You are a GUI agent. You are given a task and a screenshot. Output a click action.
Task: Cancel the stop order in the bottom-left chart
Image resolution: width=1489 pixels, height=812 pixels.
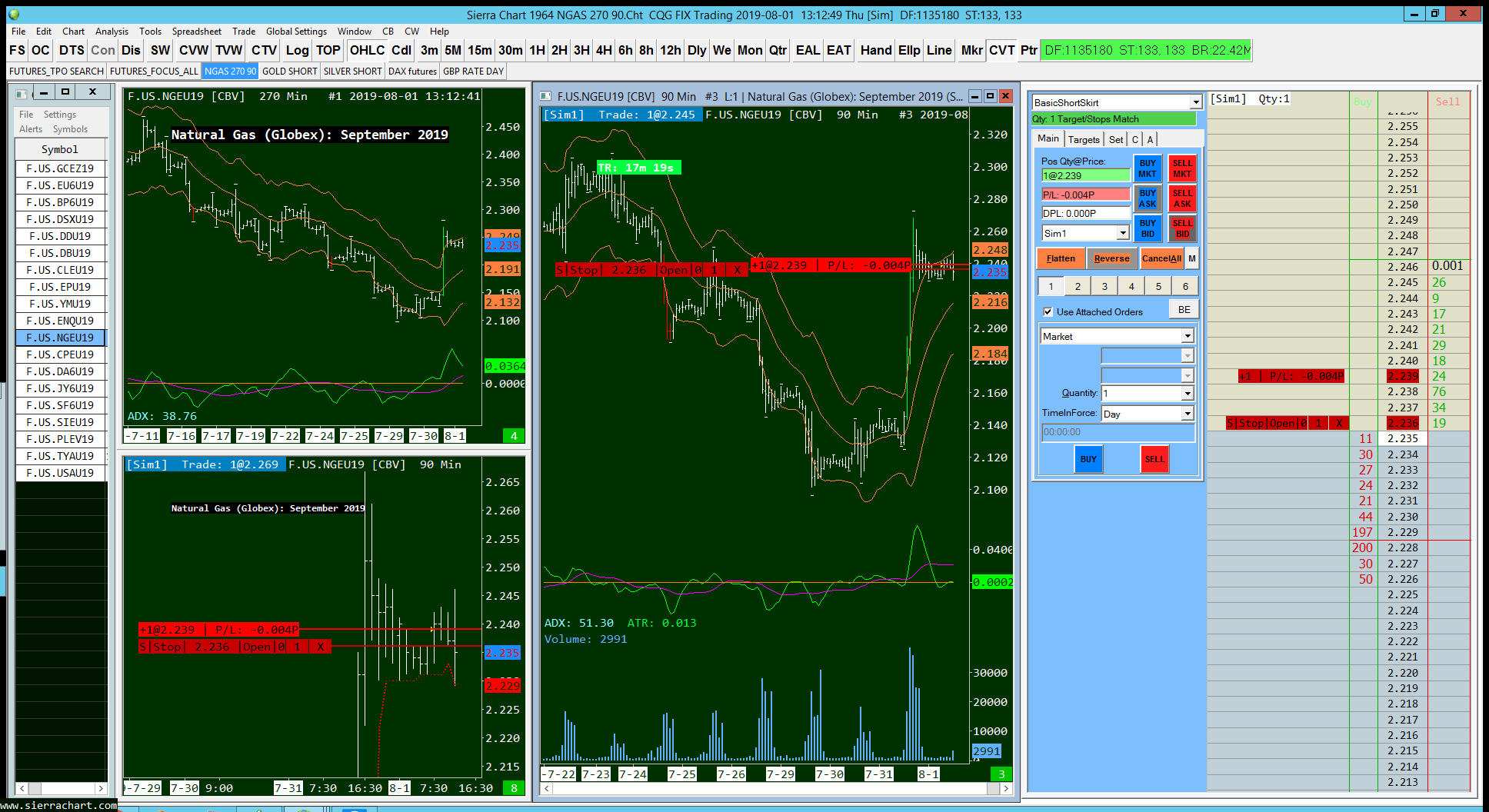tap(321, 647)
